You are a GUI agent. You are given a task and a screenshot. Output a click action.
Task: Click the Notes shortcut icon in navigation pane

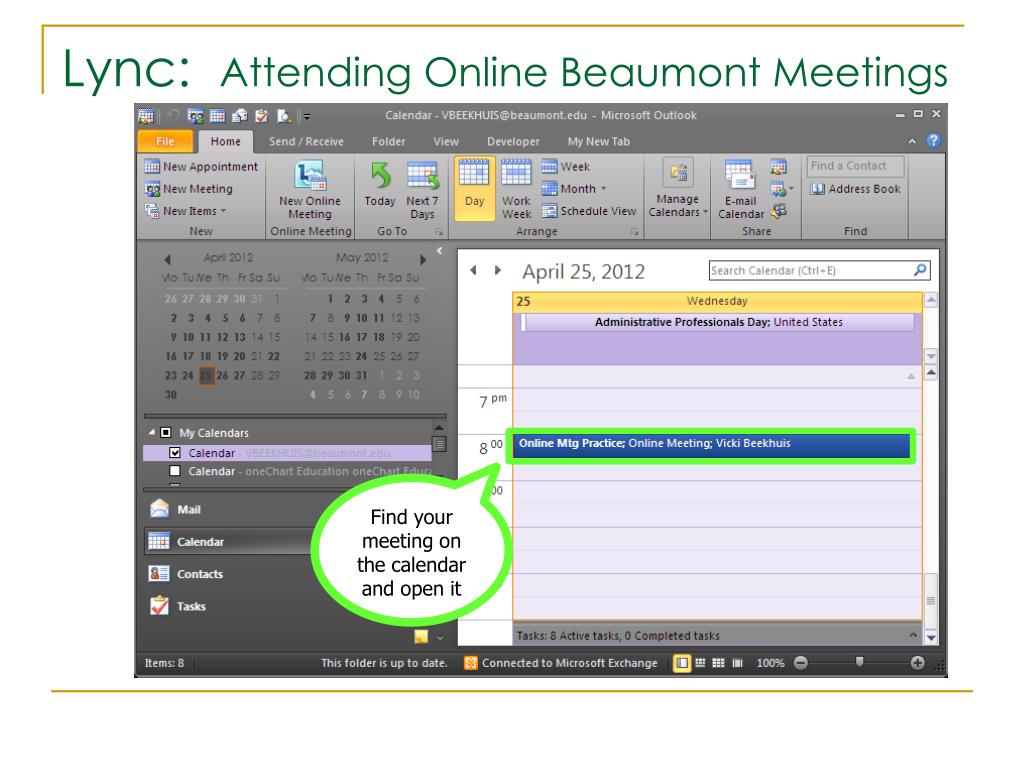tap(421, 636)
